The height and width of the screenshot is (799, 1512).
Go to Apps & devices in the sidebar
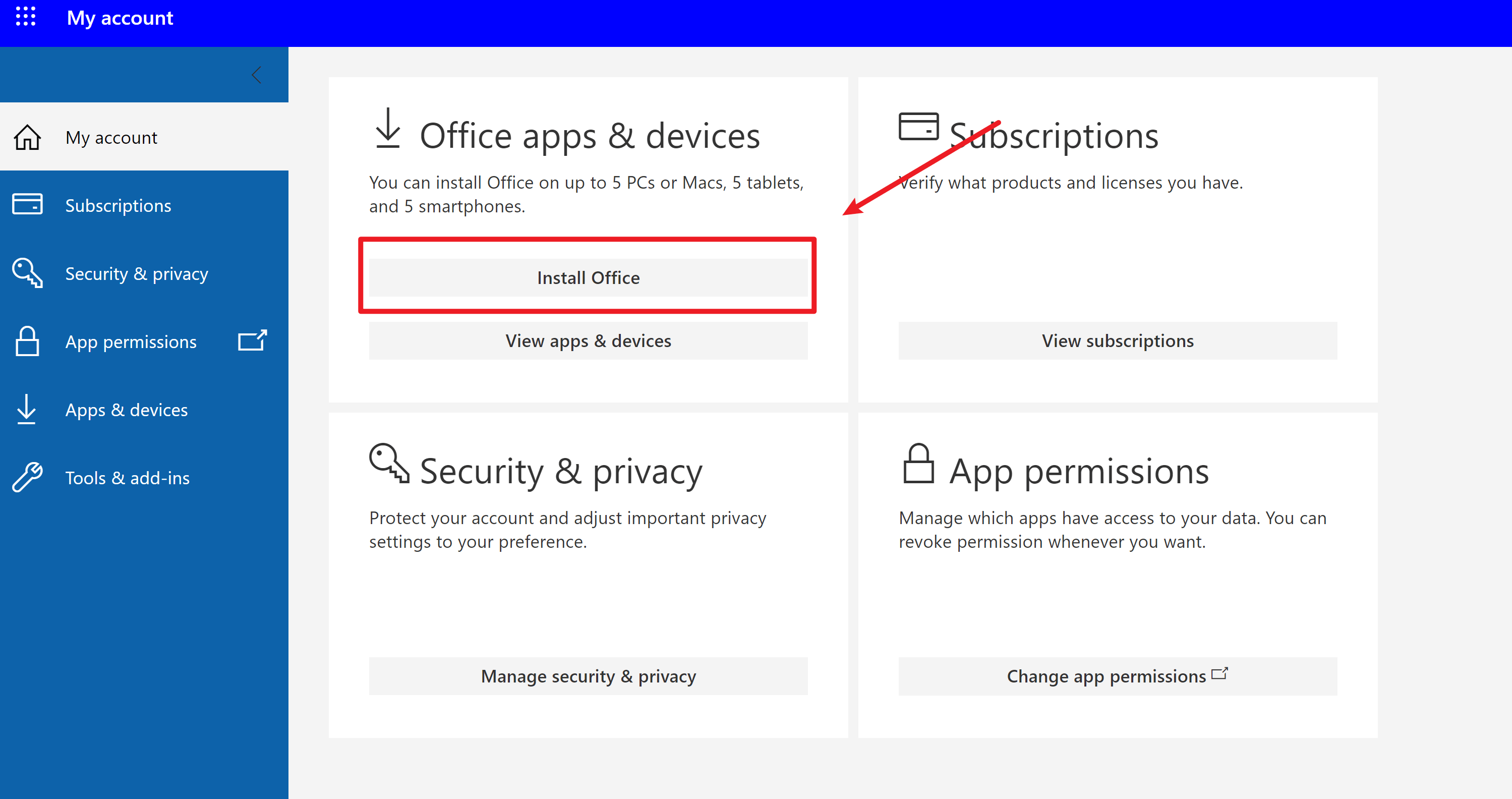click(x=144, y=410)
